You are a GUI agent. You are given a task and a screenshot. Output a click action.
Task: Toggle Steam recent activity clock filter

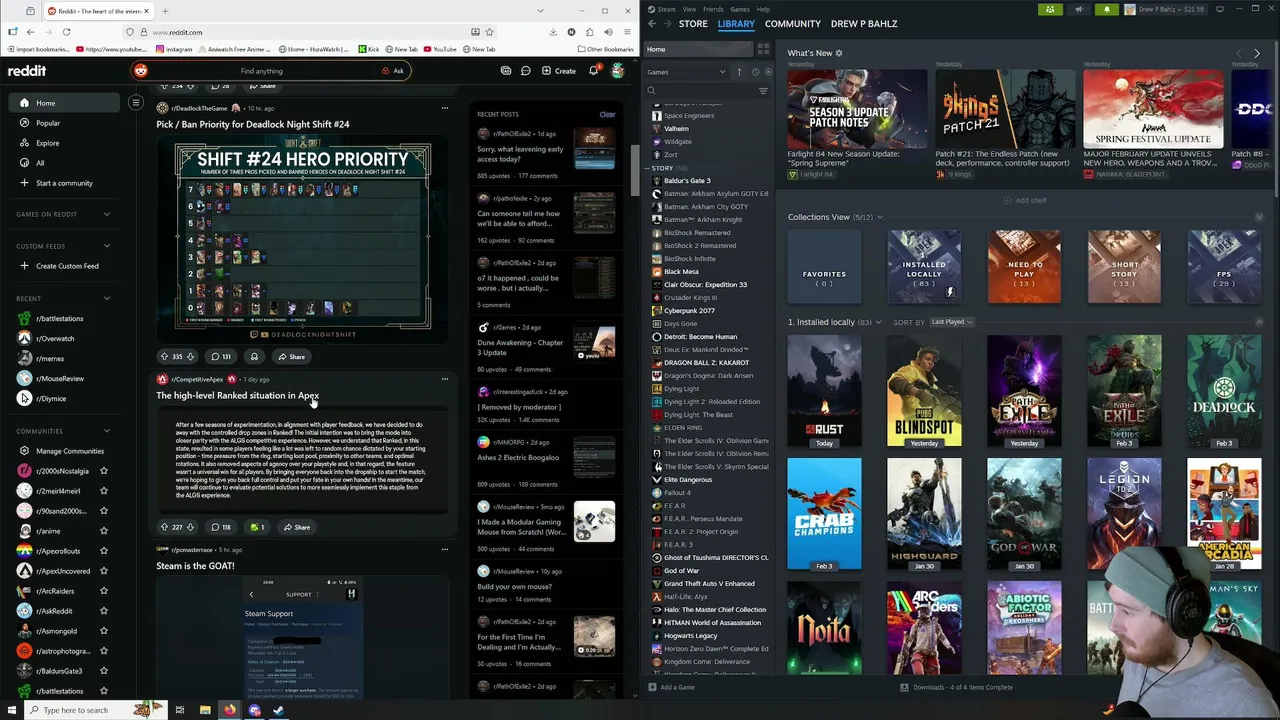click(755, 72)
